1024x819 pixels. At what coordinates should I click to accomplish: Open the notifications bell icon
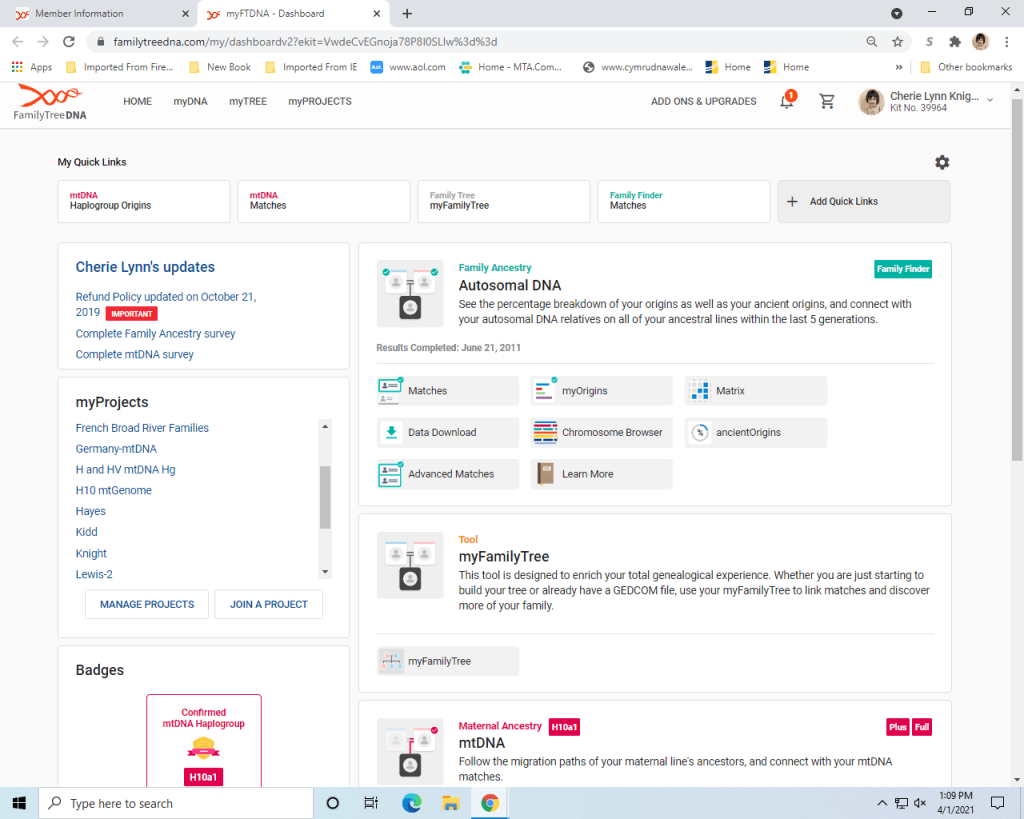[x=787, y=101]
